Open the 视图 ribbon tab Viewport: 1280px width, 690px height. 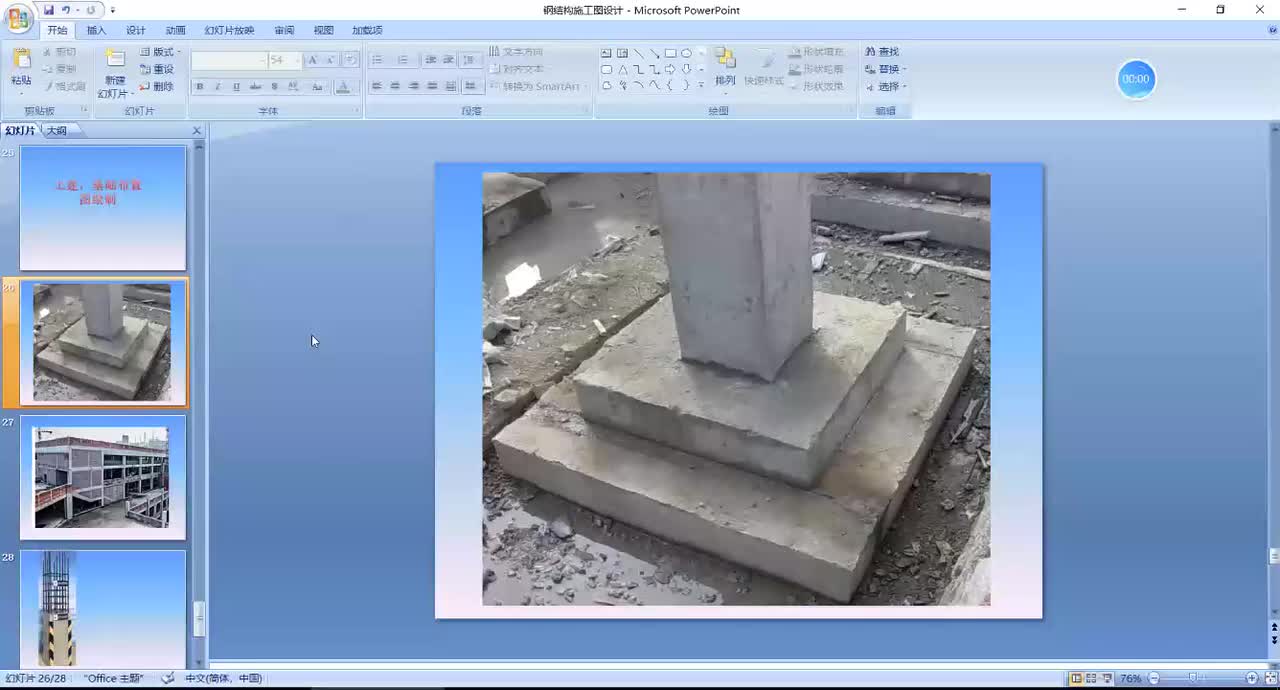[x=323, y=30]
